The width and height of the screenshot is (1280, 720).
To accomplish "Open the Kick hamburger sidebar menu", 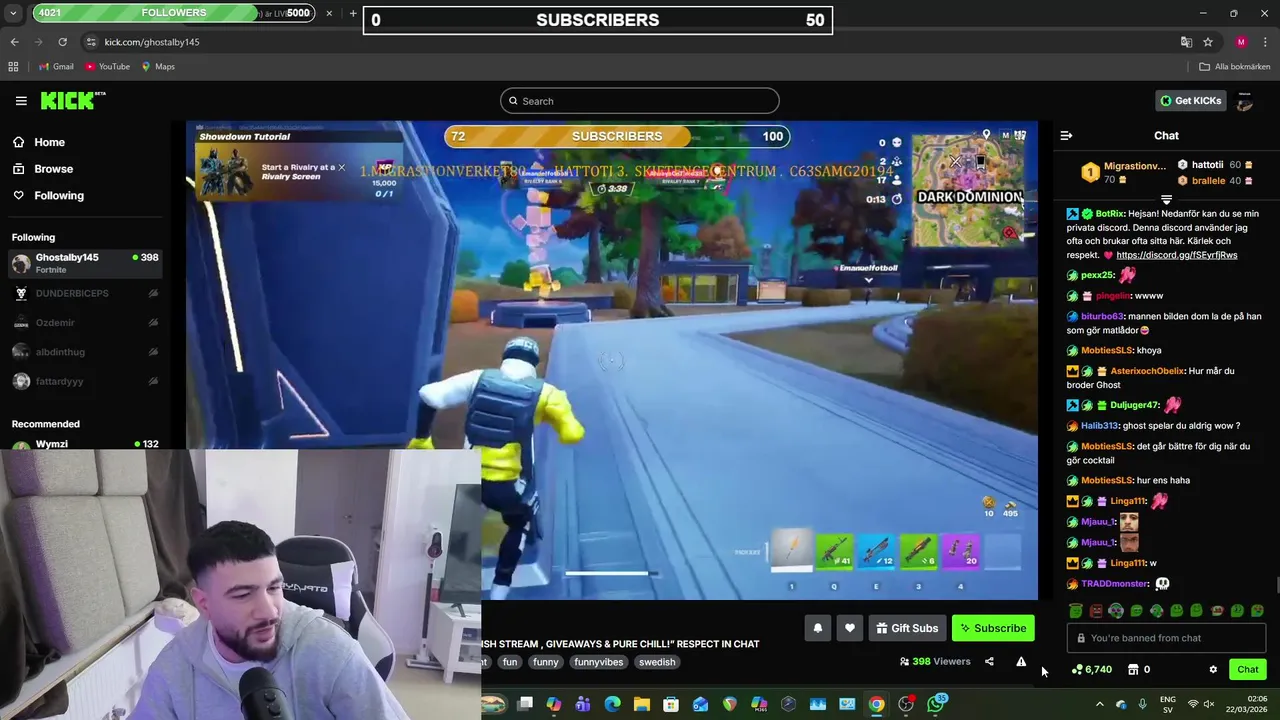I will pyautogui.click(x=21, y=101).
